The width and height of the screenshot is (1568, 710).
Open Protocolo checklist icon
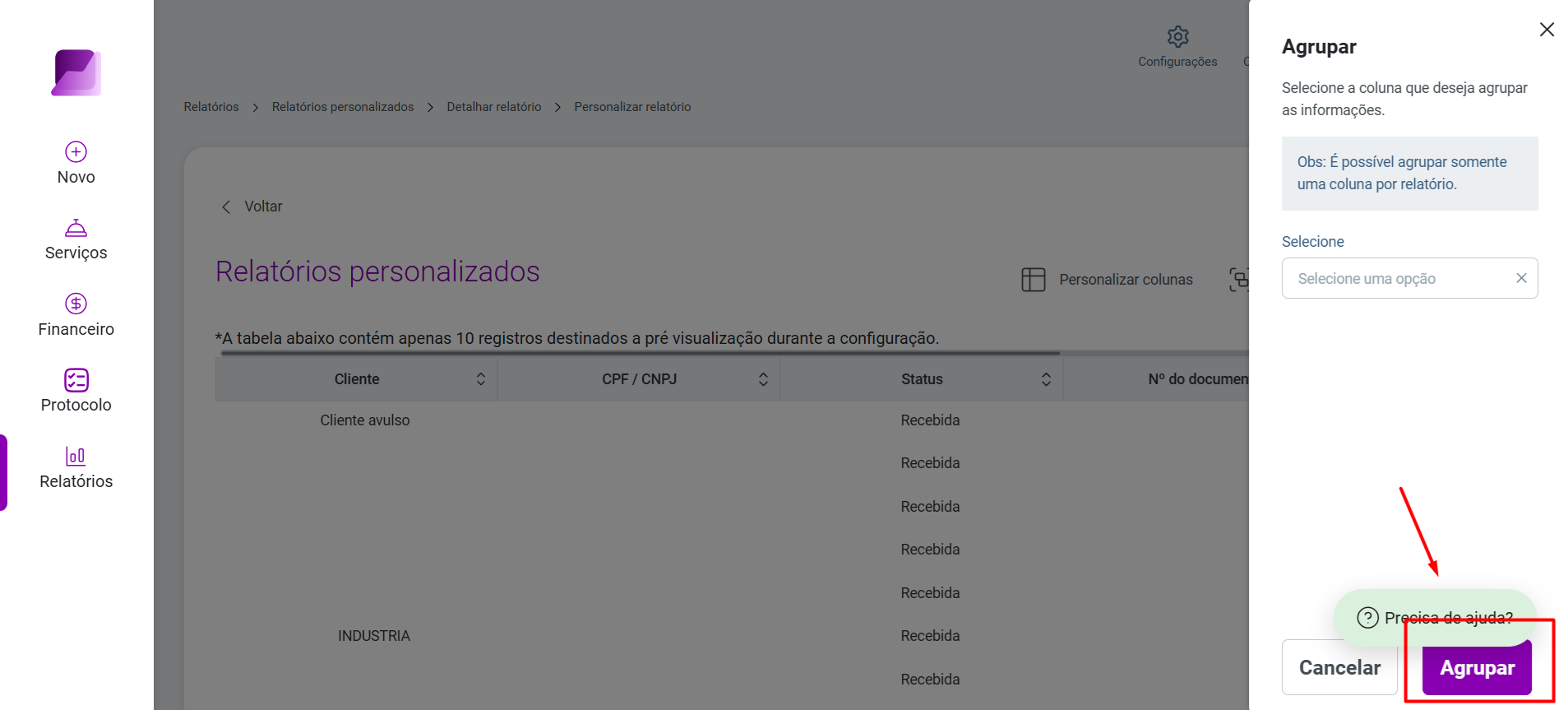tap(76, 379)
